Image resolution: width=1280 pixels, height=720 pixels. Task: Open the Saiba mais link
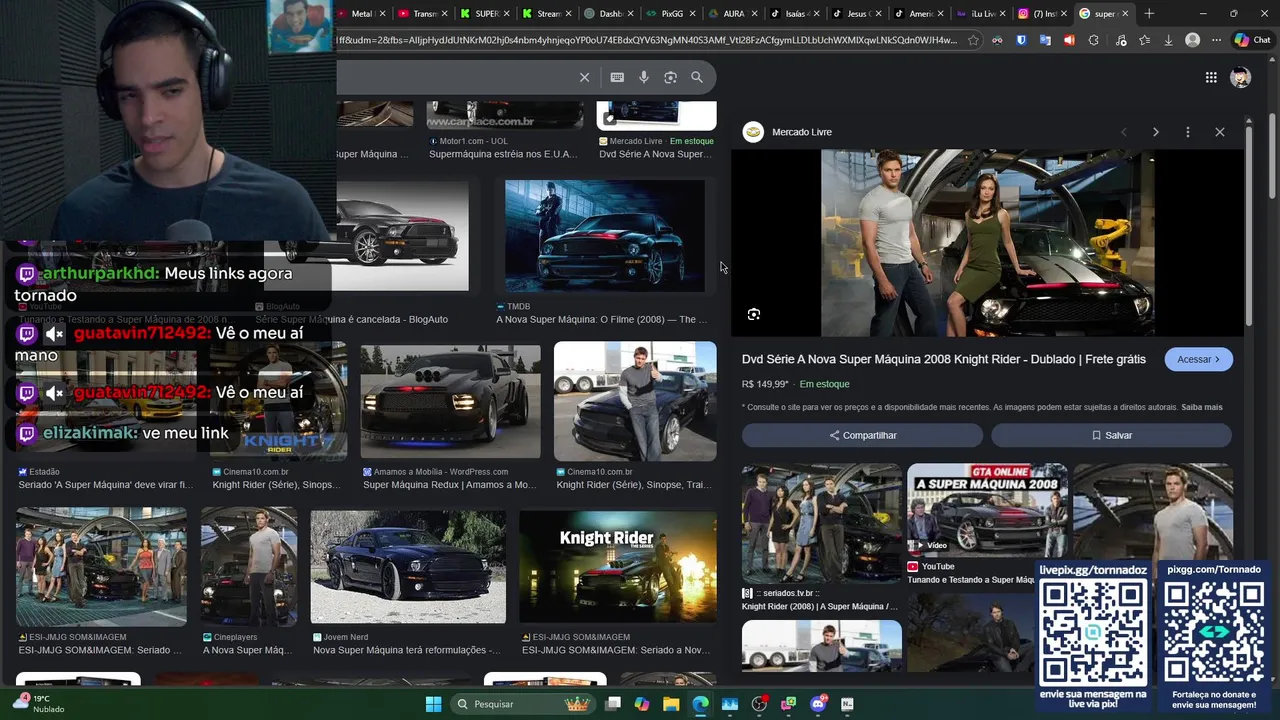[1201, 407]
